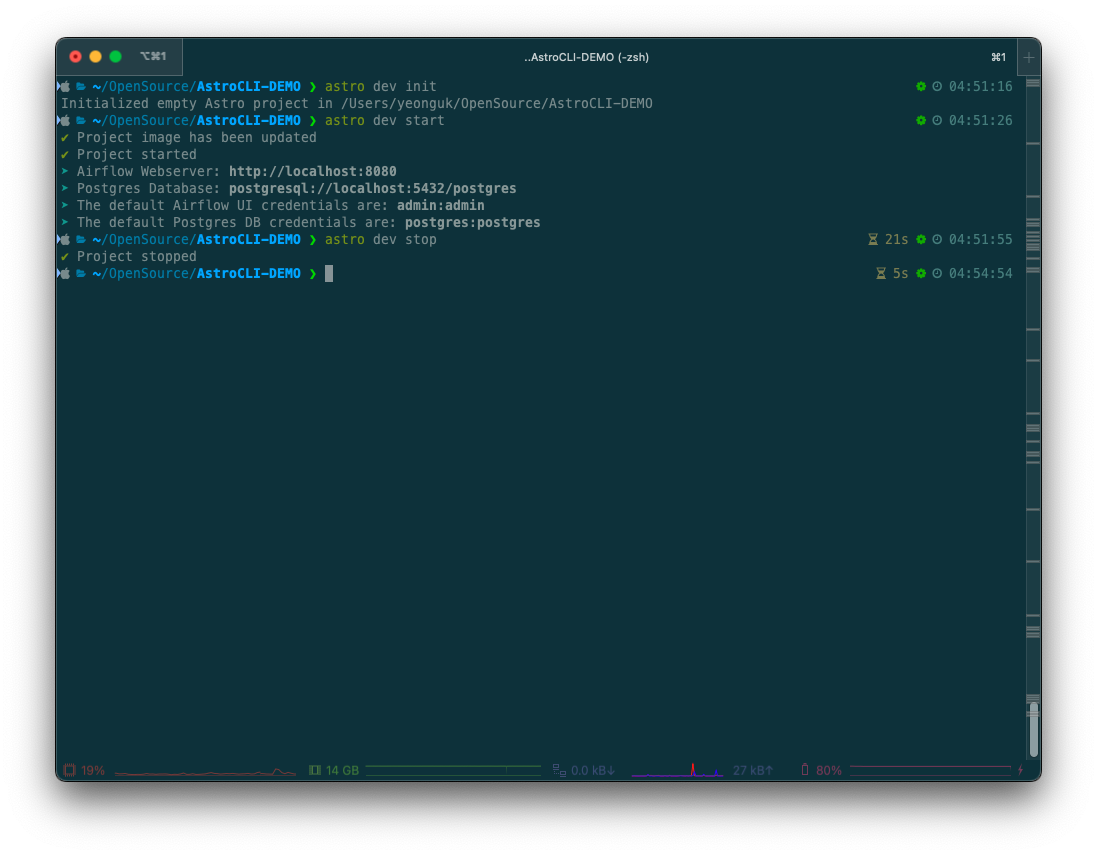
Task: Click the timestamp 04:51:55
Action: 980,239
